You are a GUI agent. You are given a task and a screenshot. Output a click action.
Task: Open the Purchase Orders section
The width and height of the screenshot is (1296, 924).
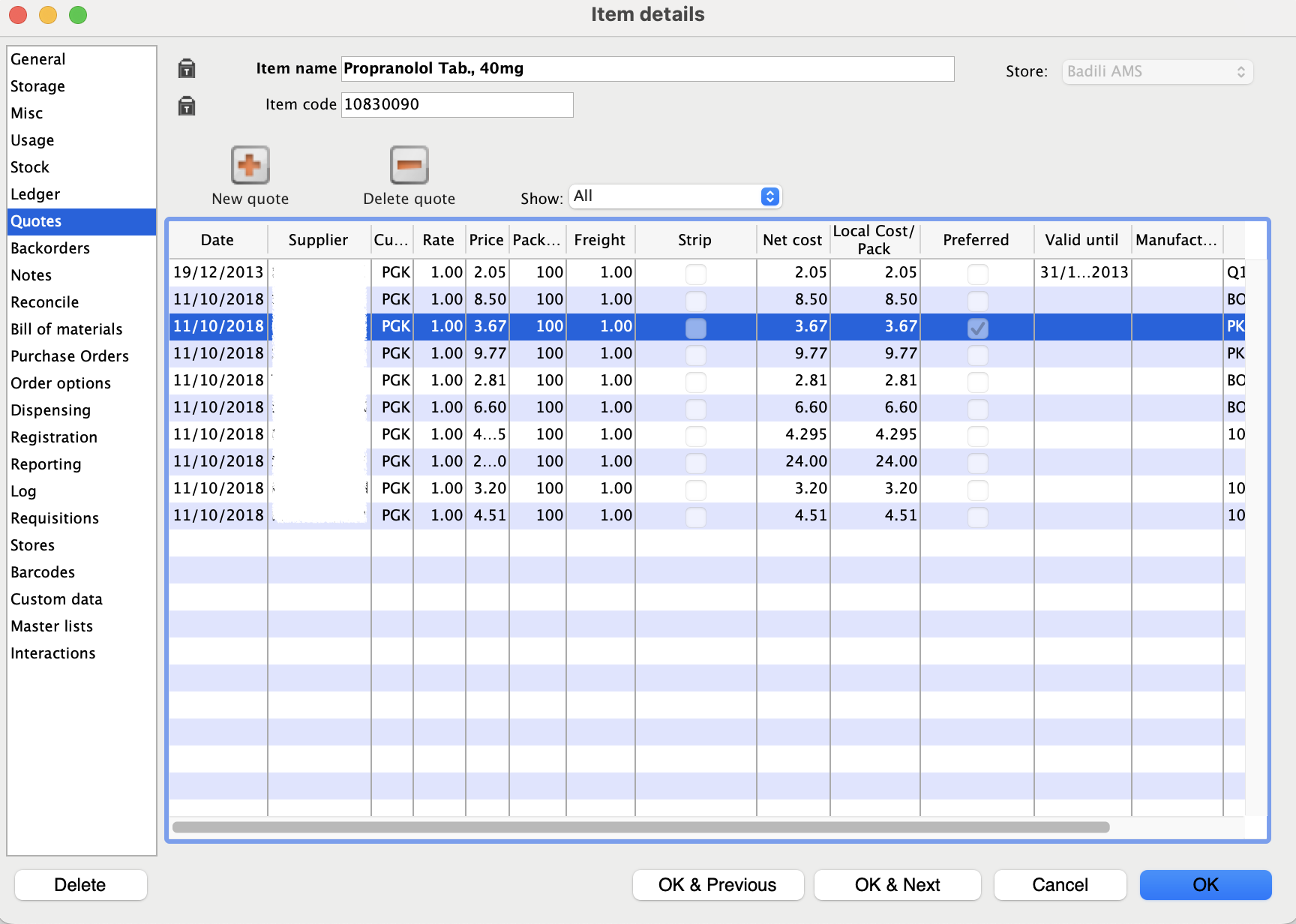[70, 356]
